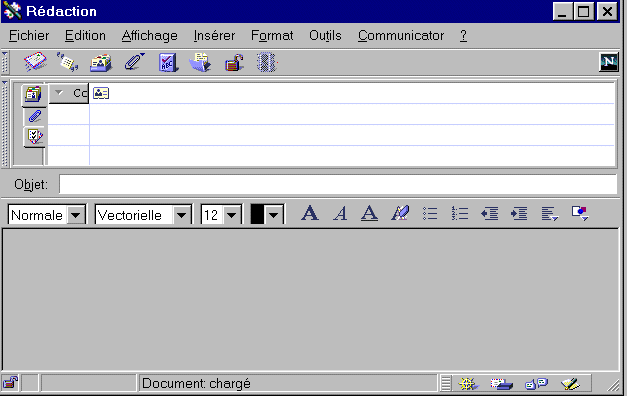
Task: Click the black text color swatch
Action: pyautogui.click(x=257, y=215)
